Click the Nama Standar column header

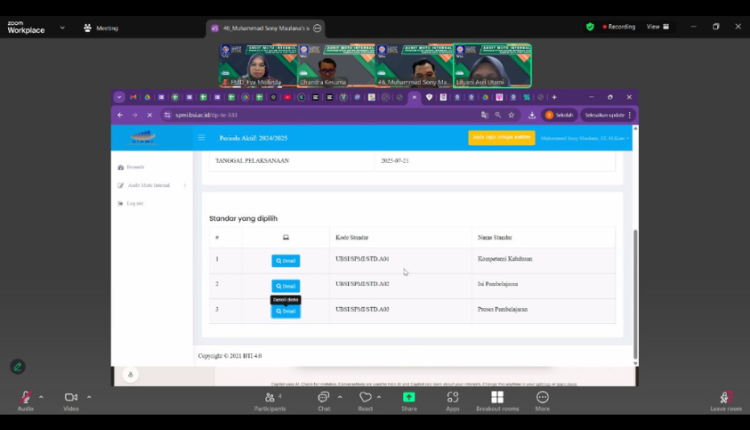tap(495, 237)
